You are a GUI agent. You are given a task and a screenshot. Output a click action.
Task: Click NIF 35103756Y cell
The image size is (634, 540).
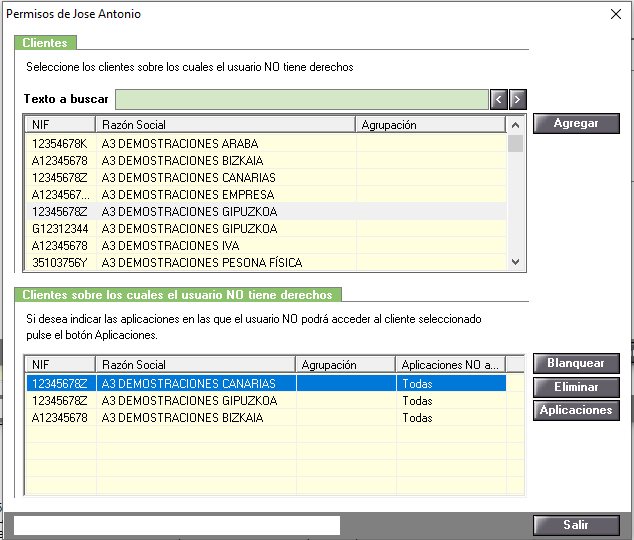click(61, 262)
